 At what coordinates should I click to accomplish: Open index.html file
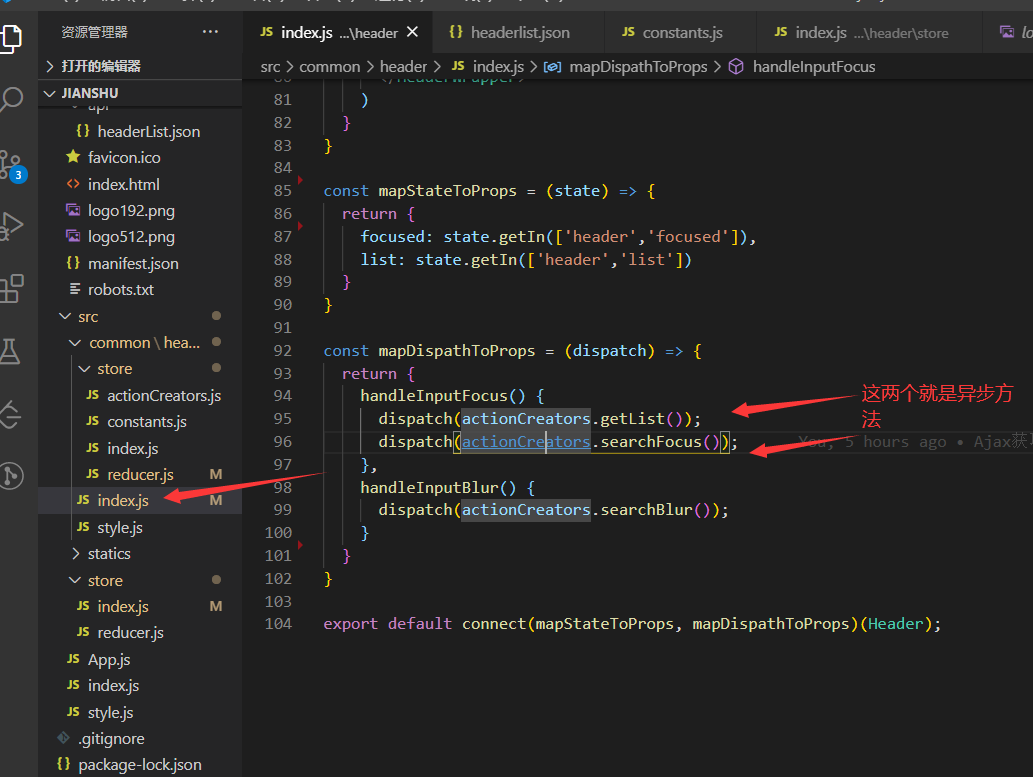click(x=140, y=185)
